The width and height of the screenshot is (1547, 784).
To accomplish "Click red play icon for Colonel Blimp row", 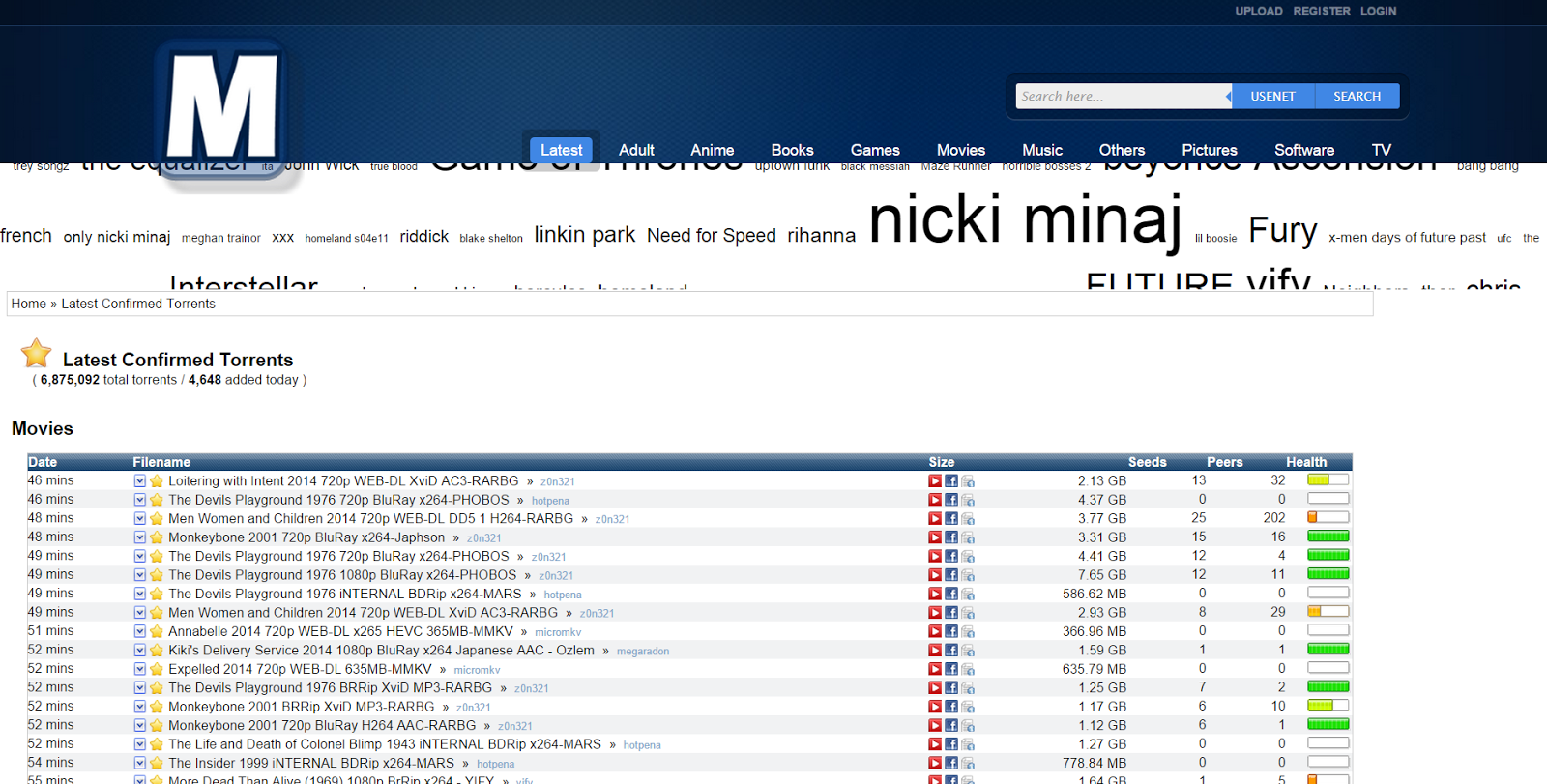I will (x=935, y=744).
